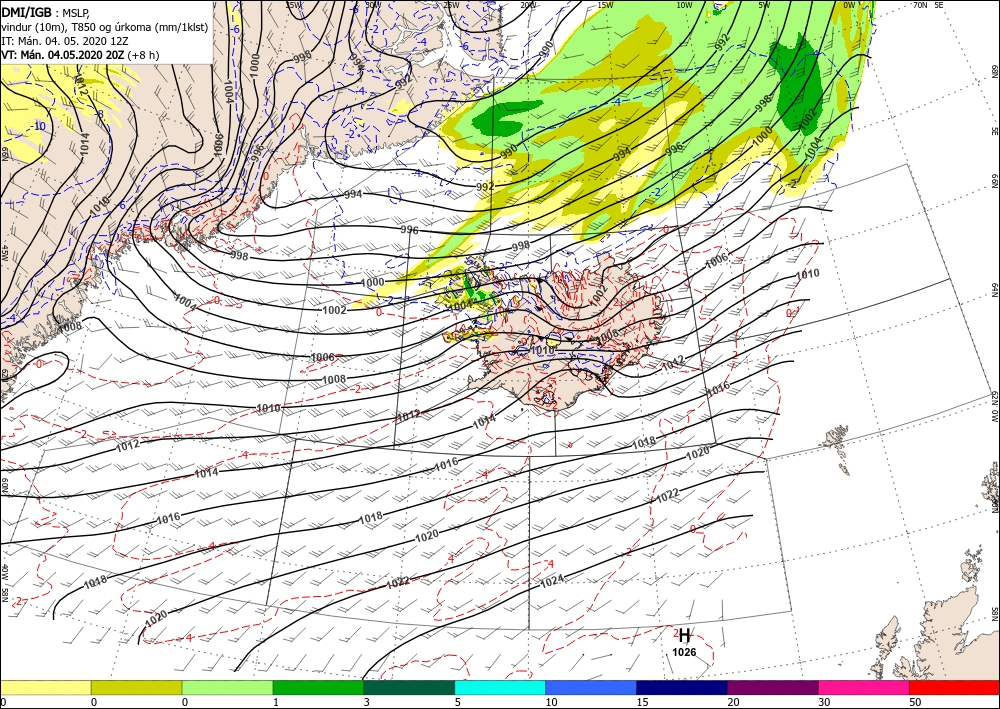
Task: Click the legend value "3"
Action: pos(367,703)
